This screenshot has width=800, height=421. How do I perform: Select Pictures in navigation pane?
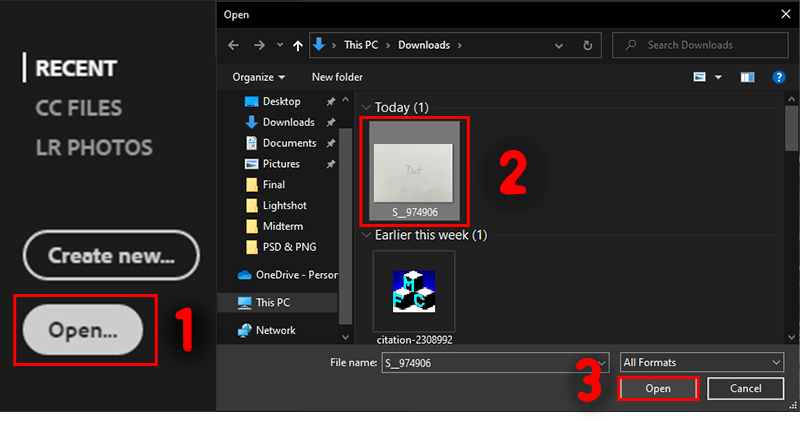[x=281, y=164]
